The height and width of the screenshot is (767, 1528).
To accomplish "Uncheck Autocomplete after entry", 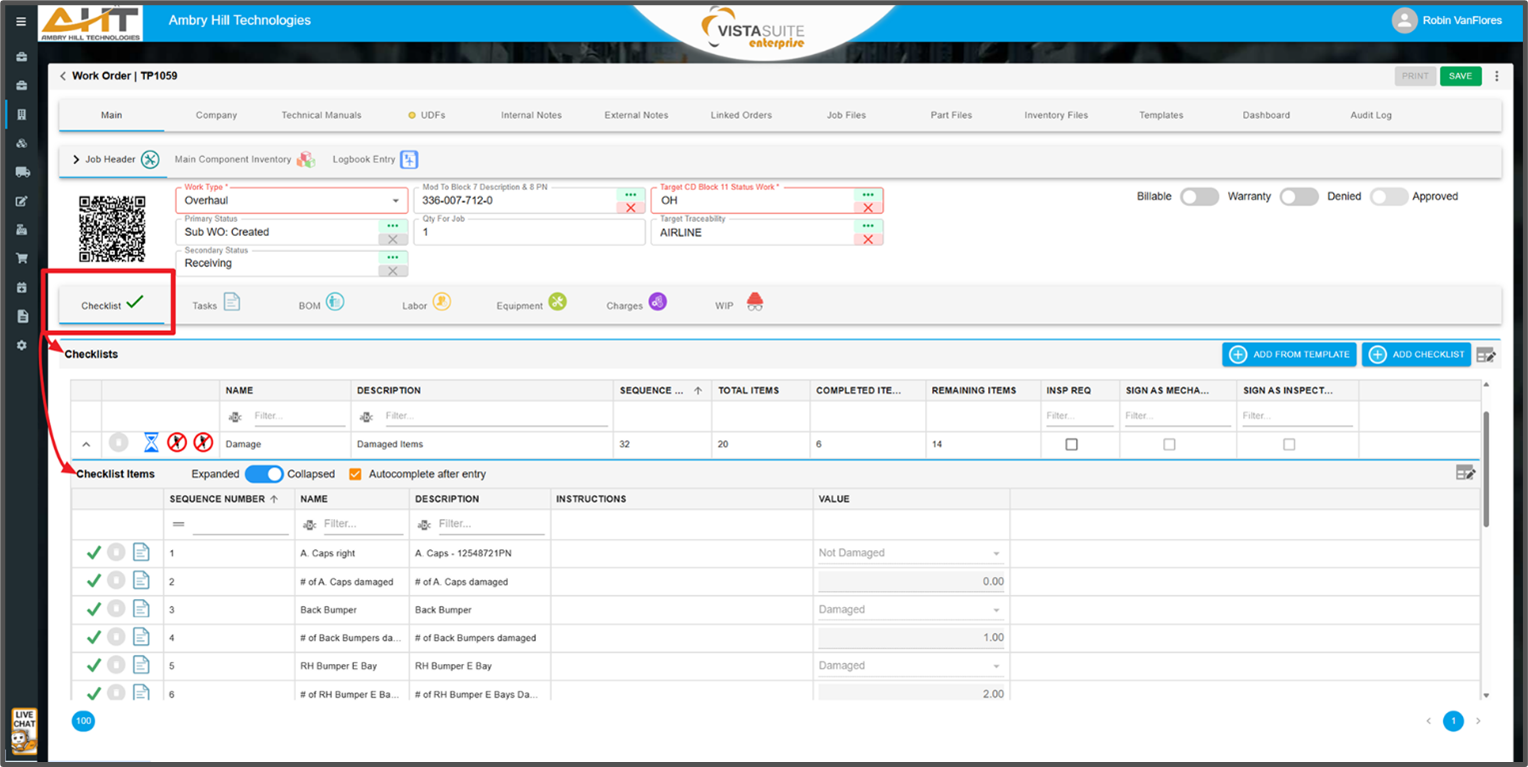I will coord(355,473).
